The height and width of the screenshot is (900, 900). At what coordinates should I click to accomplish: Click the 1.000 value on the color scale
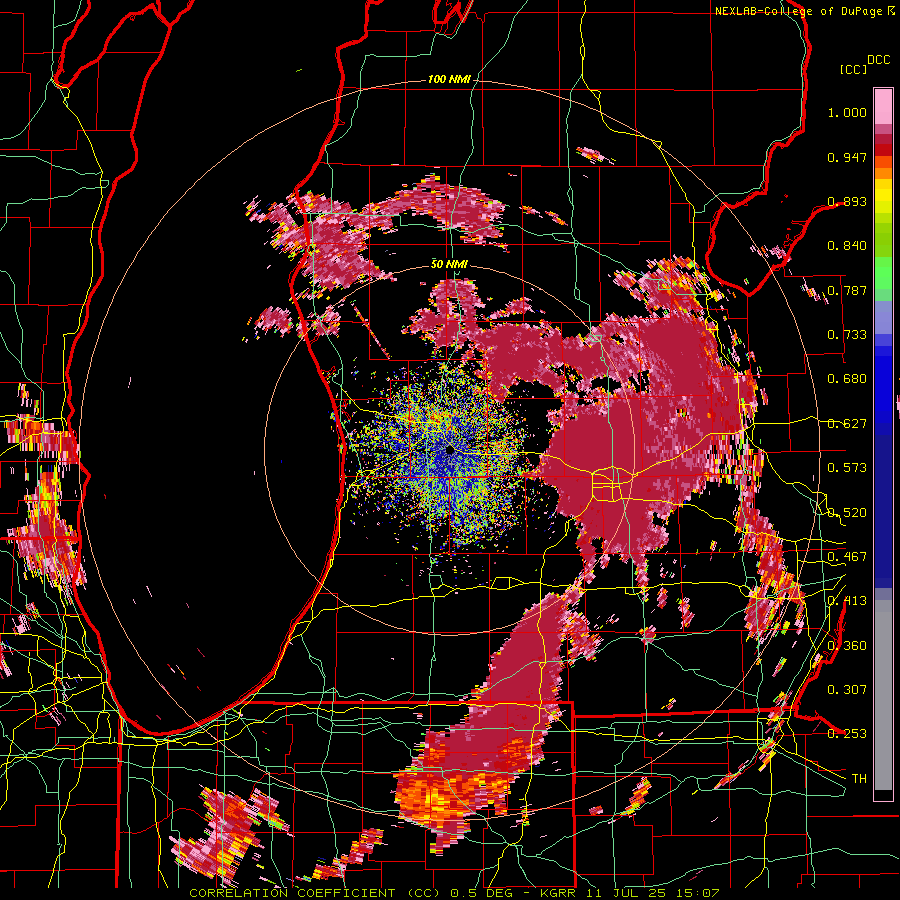click(847, 112)
